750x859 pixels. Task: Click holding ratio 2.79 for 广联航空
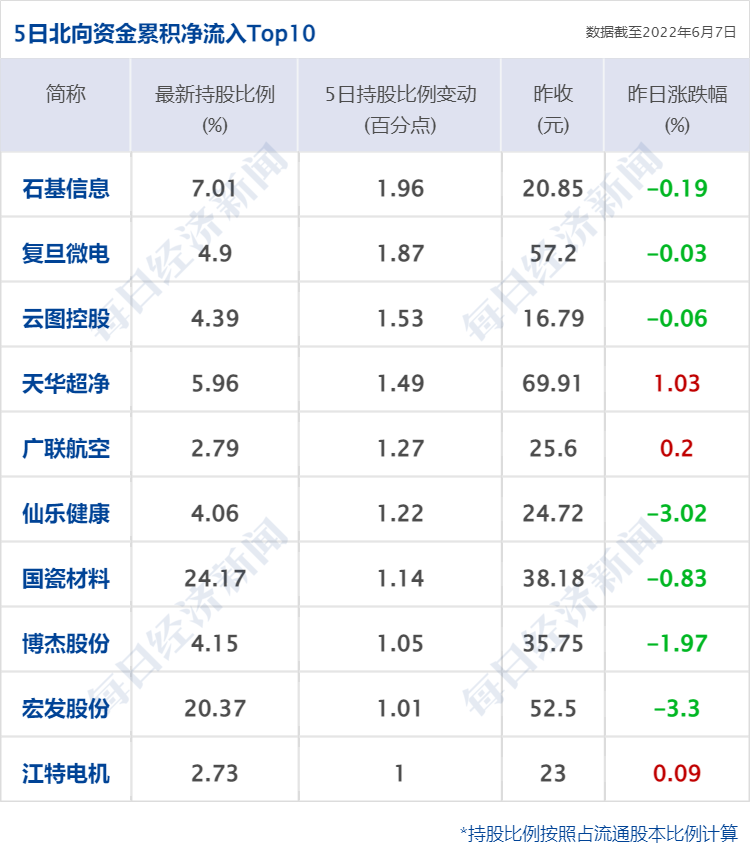[x=215, y=449]
